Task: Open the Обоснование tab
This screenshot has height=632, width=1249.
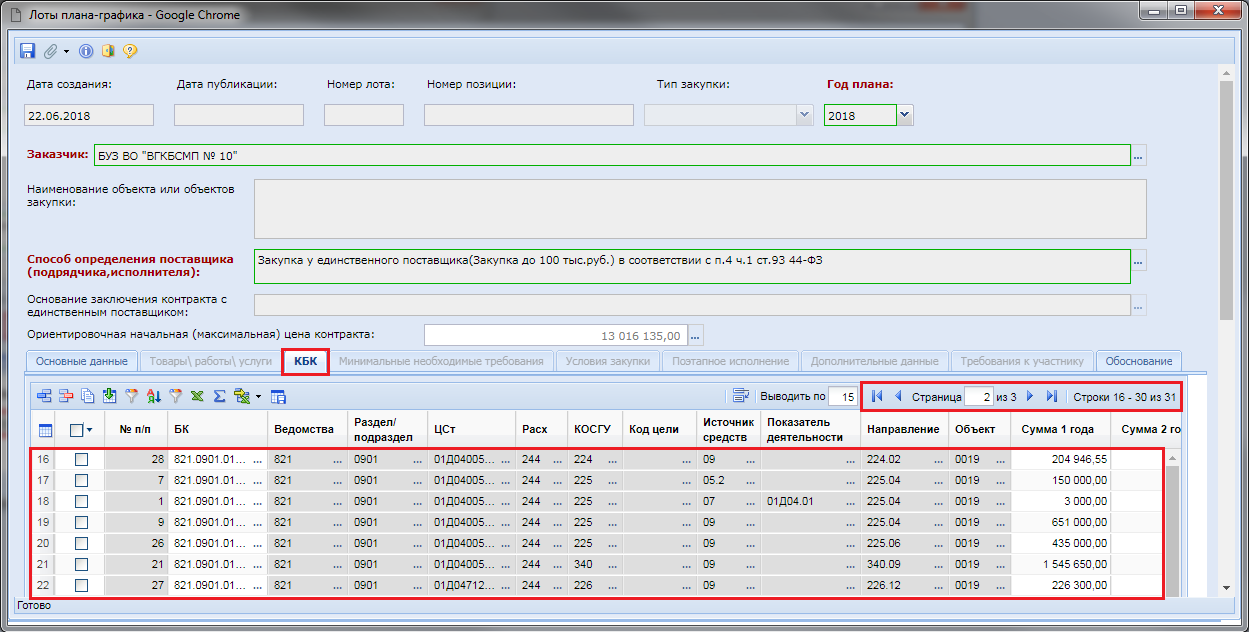Action: [1139, 361]
